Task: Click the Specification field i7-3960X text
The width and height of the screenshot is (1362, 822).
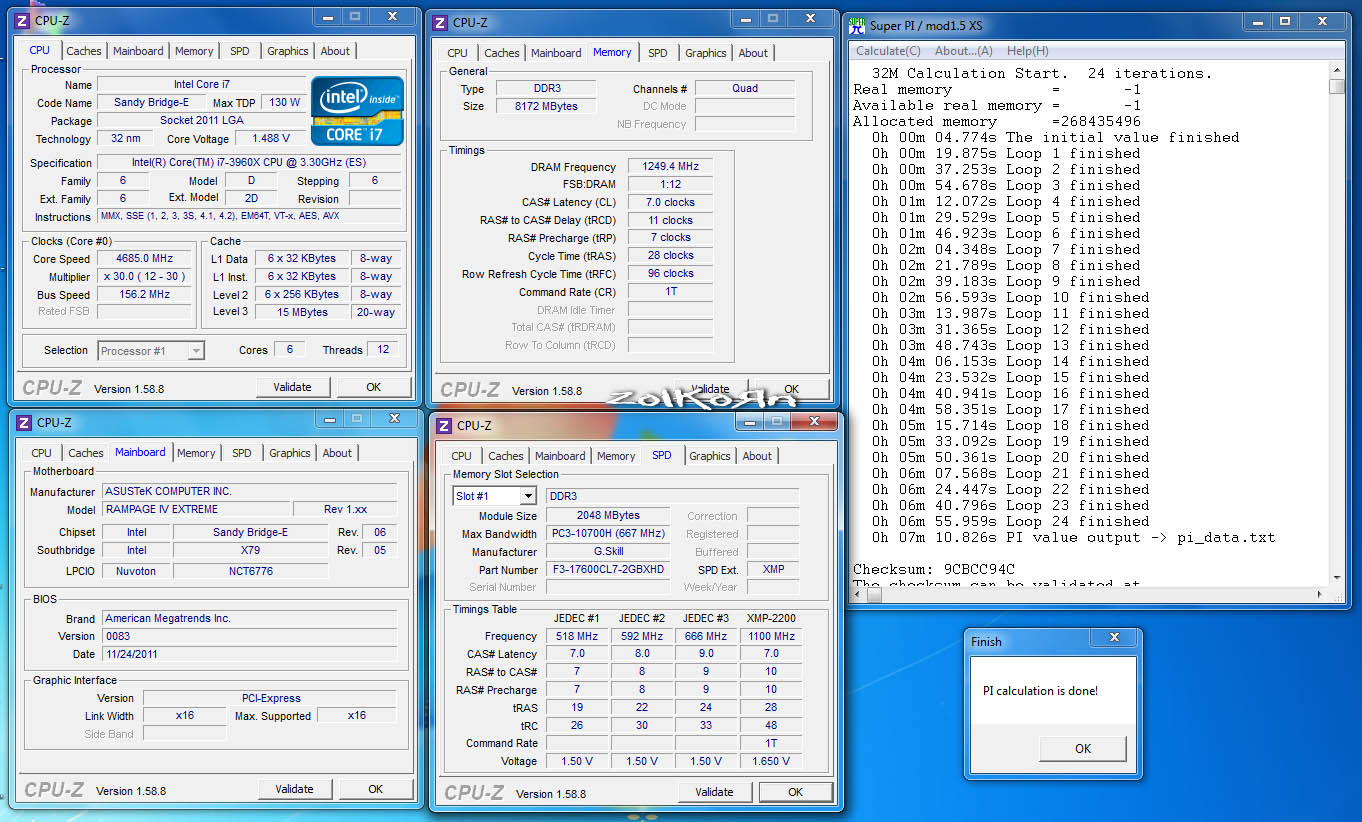Action: [x=250, y=163]
